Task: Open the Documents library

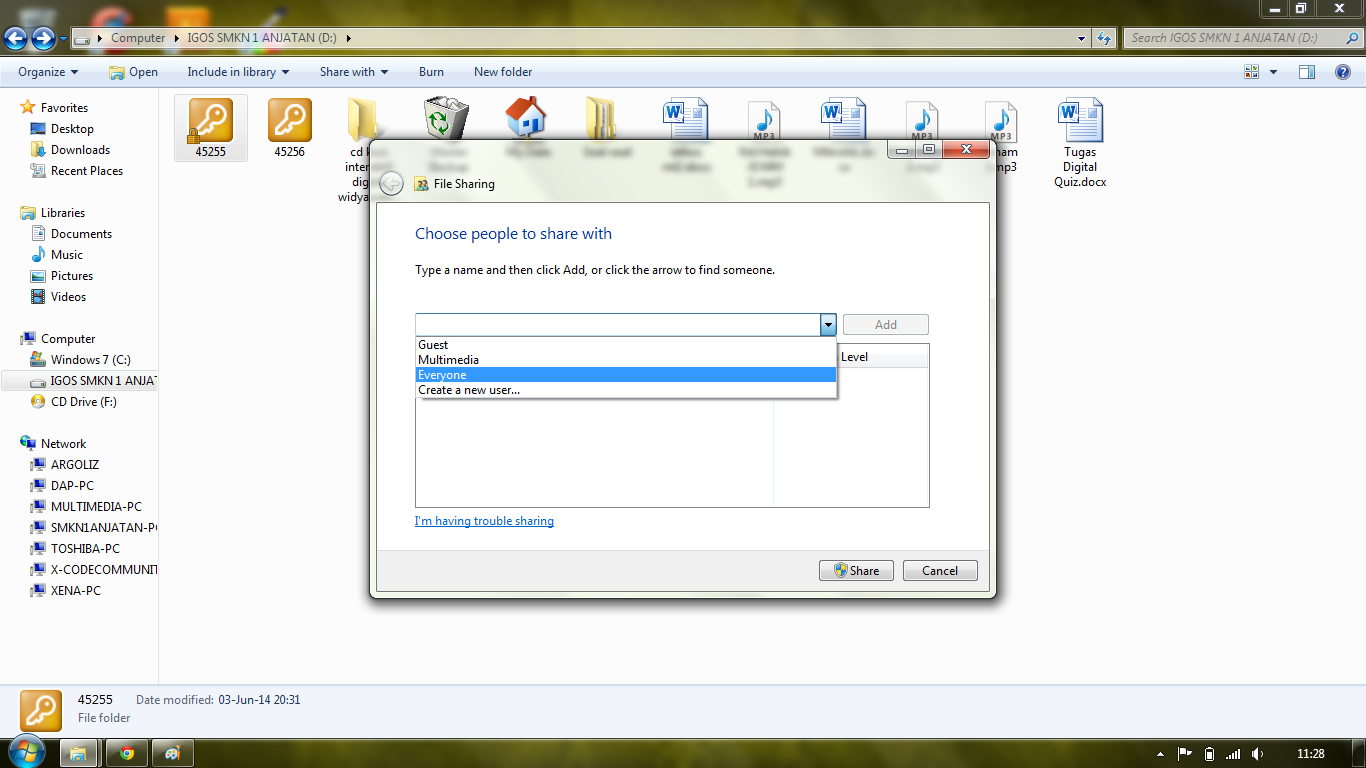Action: [x=81, y=234]
